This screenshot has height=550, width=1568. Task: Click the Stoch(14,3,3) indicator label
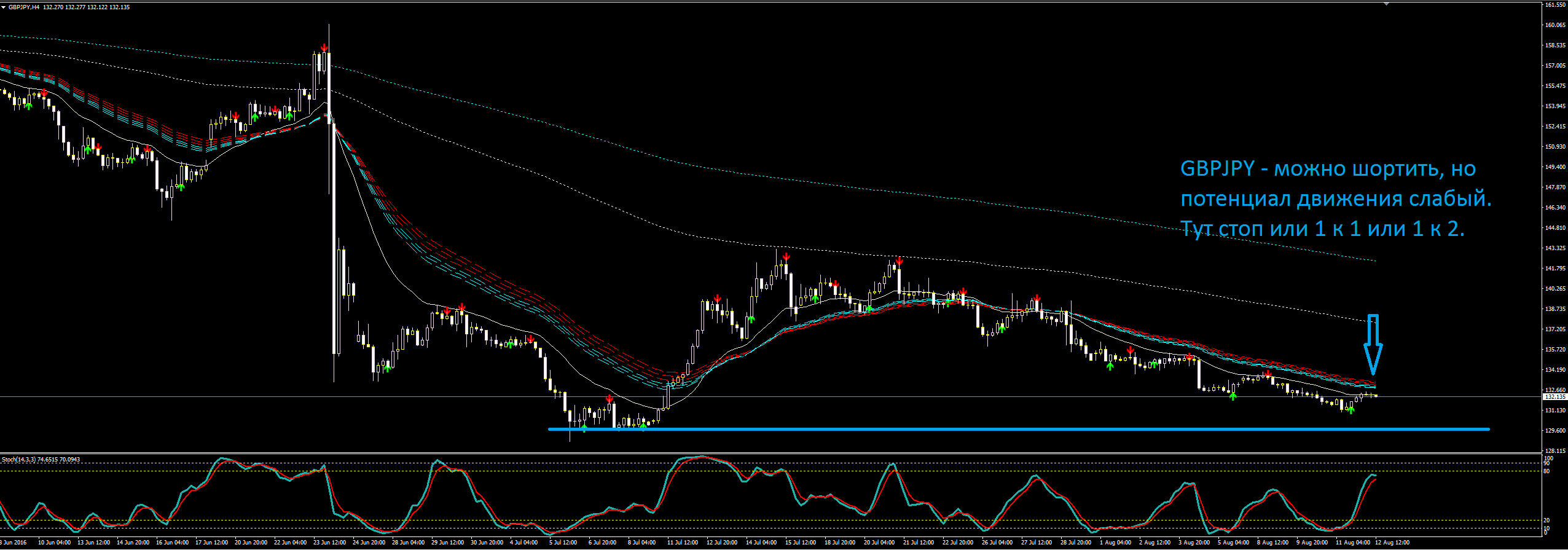[x=18, y=460]
